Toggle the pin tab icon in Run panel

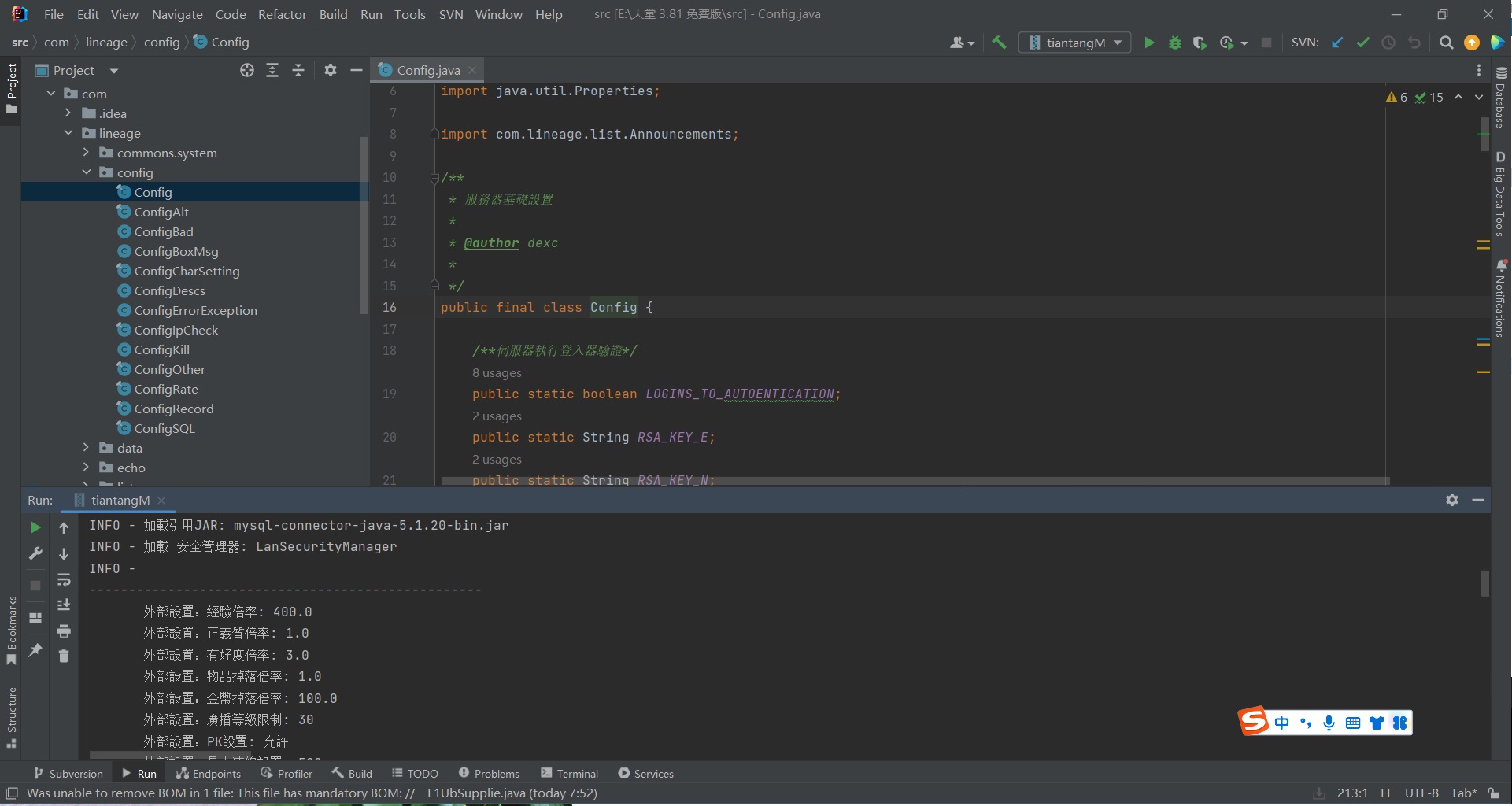point(35,650)
